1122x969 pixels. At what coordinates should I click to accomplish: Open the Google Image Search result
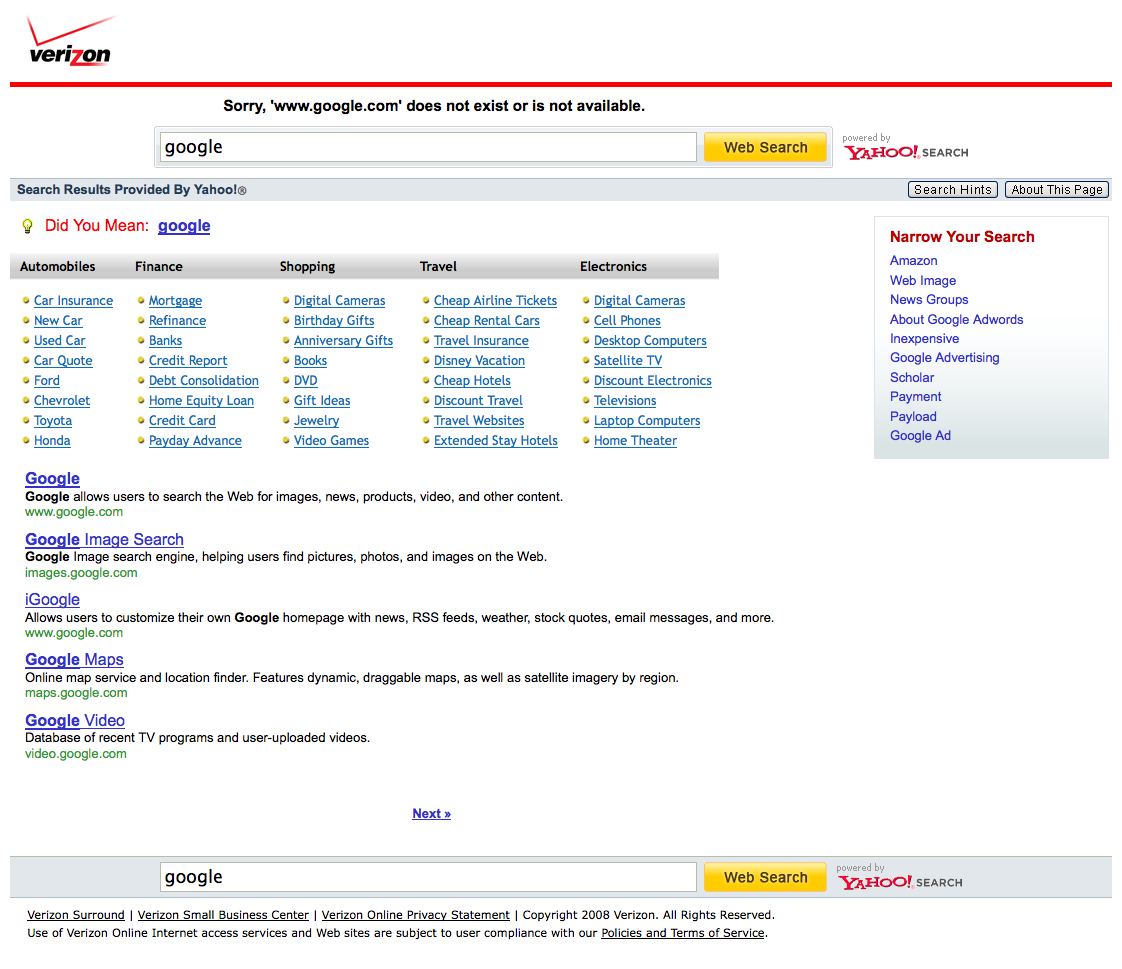tap(104, 540)
